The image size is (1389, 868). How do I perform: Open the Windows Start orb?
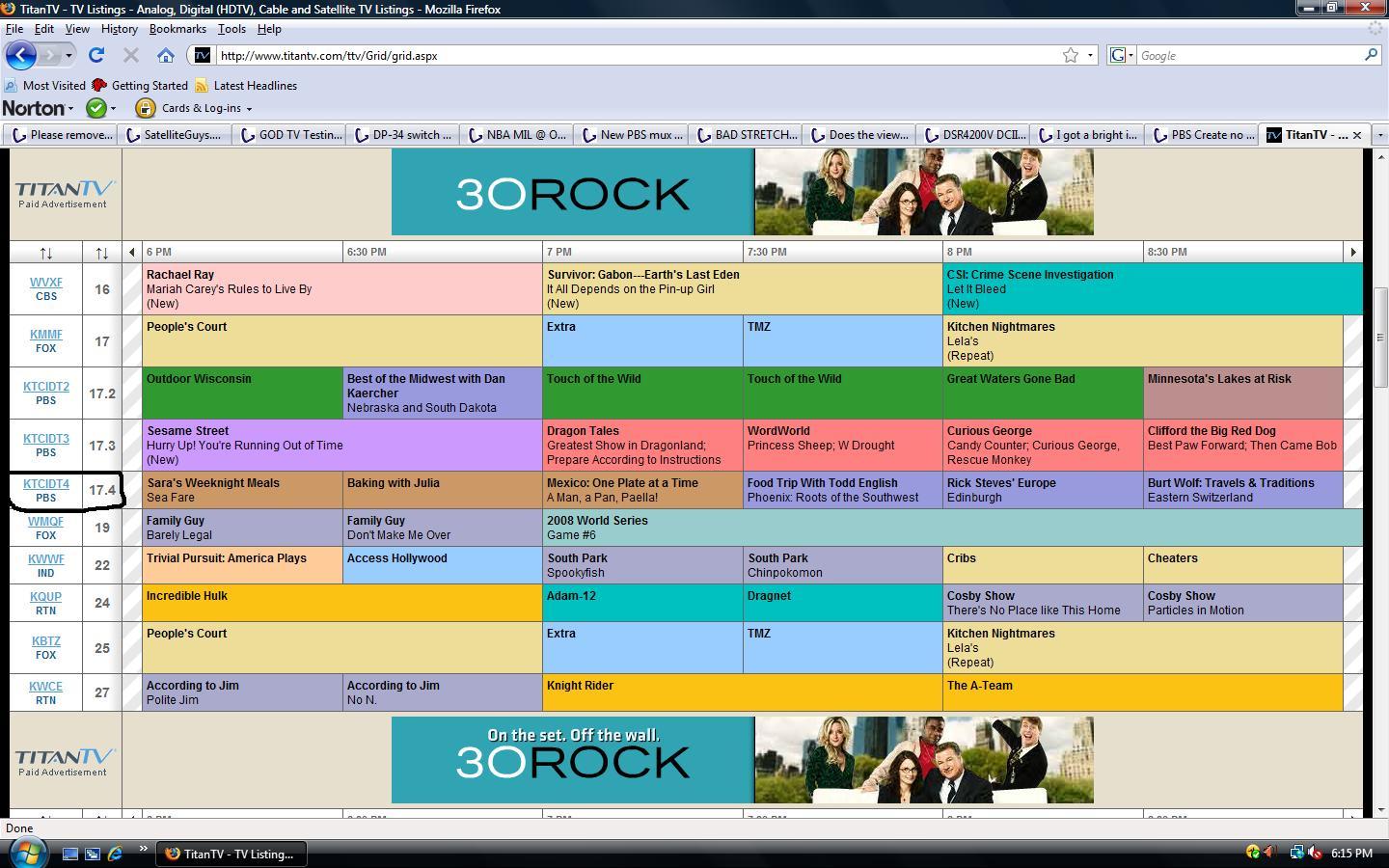(27, 853)
